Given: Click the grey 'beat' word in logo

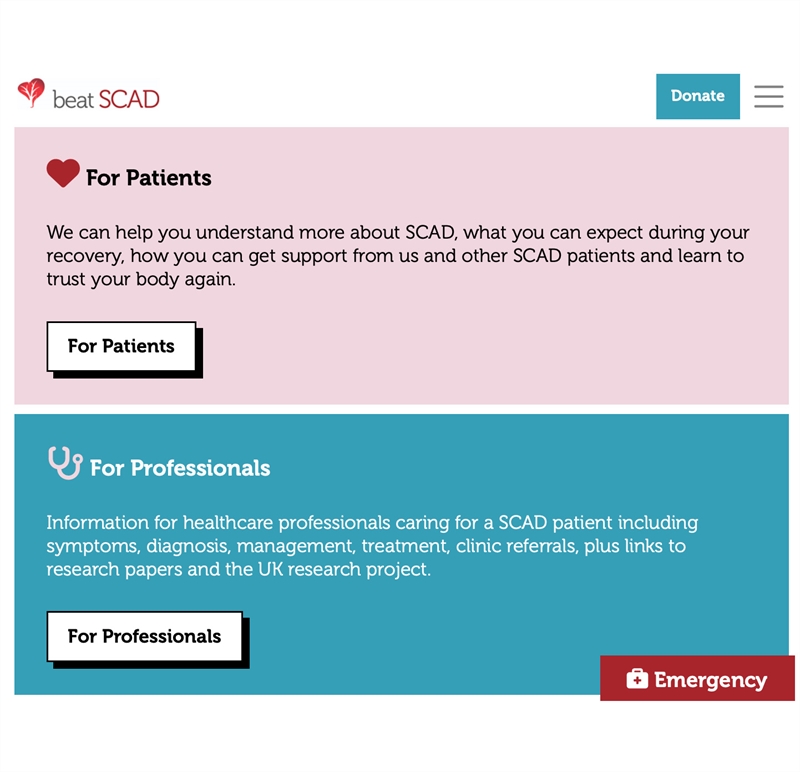Looking at the screenshot, I should coord(73,99).
